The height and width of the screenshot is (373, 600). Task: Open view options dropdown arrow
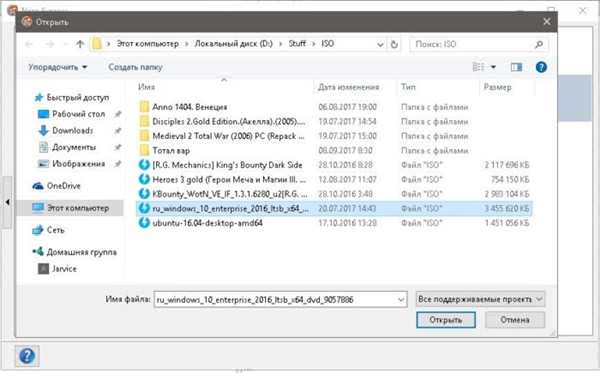click(x=493, y=67)
